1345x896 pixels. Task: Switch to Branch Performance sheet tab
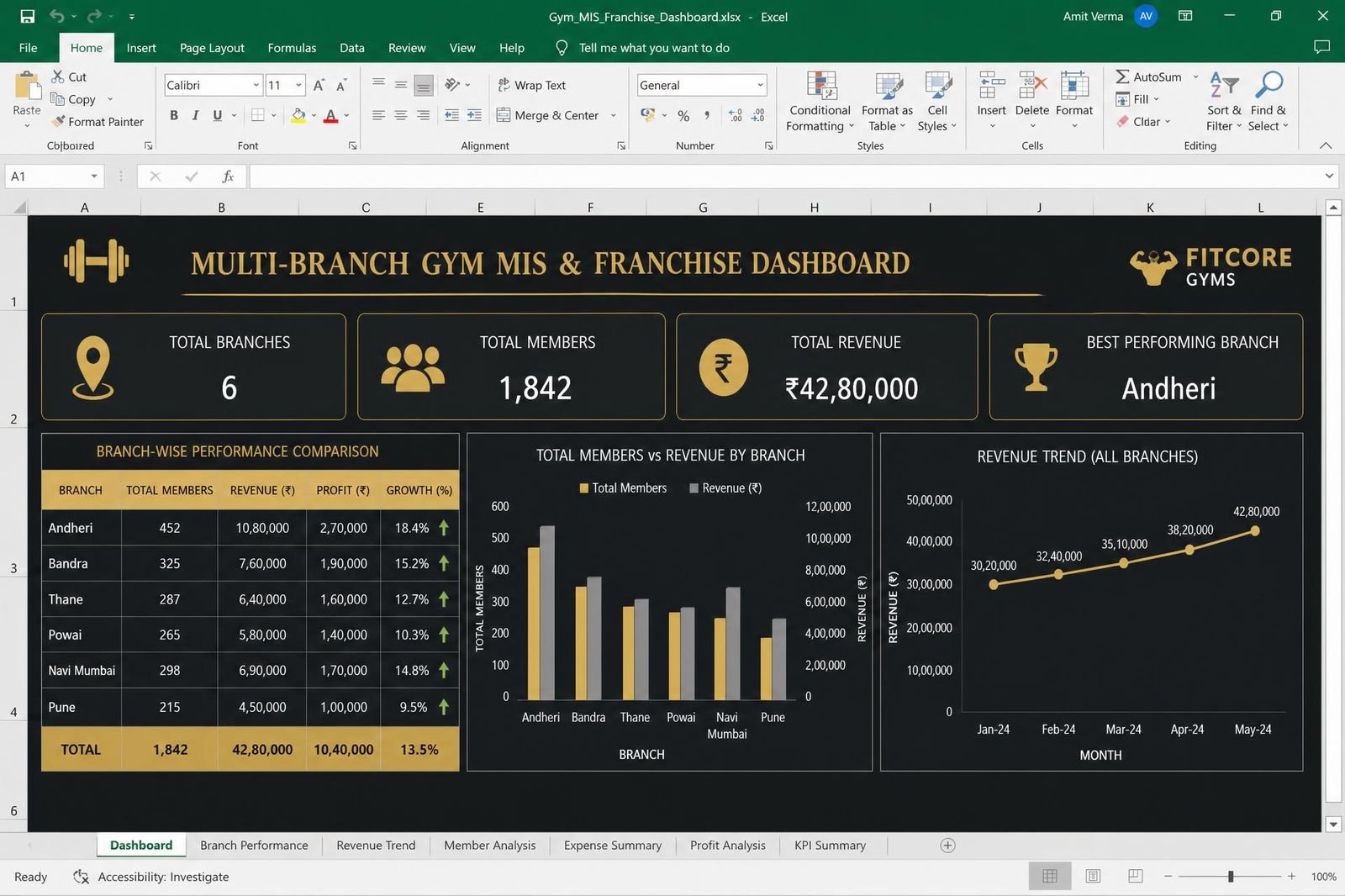coord(254,845)
